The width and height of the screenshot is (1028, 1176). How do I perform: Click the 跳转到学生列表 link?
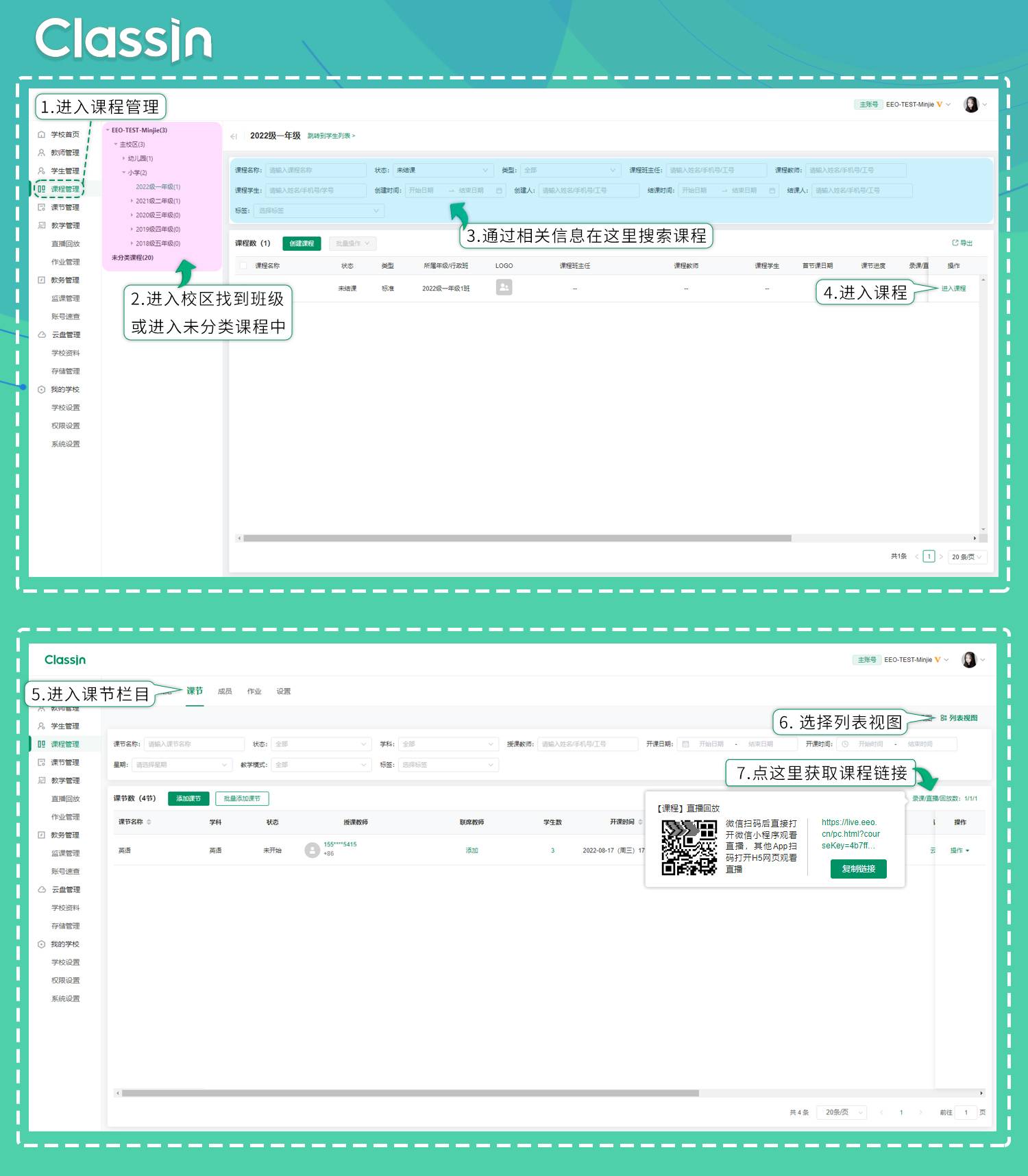[x=331, y=136]
